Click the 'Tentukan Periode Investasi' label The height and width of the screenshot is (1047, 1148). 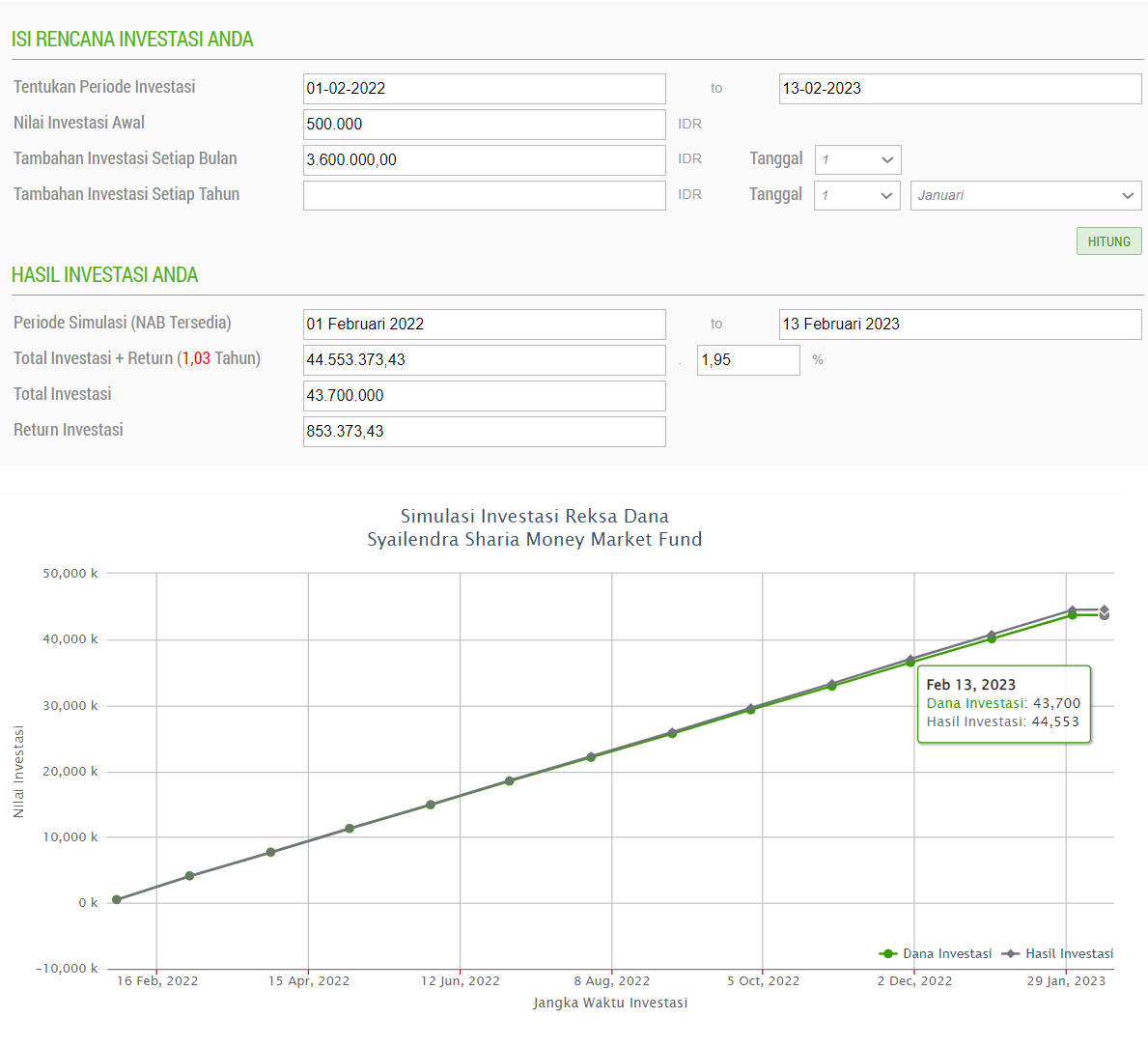click(104, 87)
